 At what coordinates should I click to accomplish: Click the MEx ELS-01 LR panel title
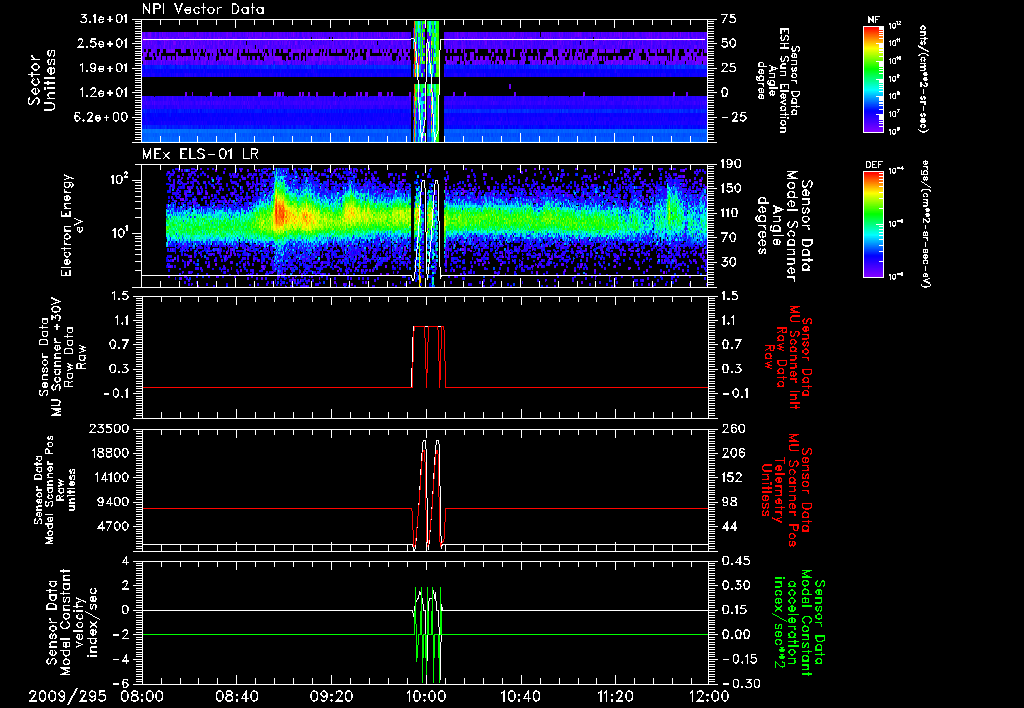200,154
